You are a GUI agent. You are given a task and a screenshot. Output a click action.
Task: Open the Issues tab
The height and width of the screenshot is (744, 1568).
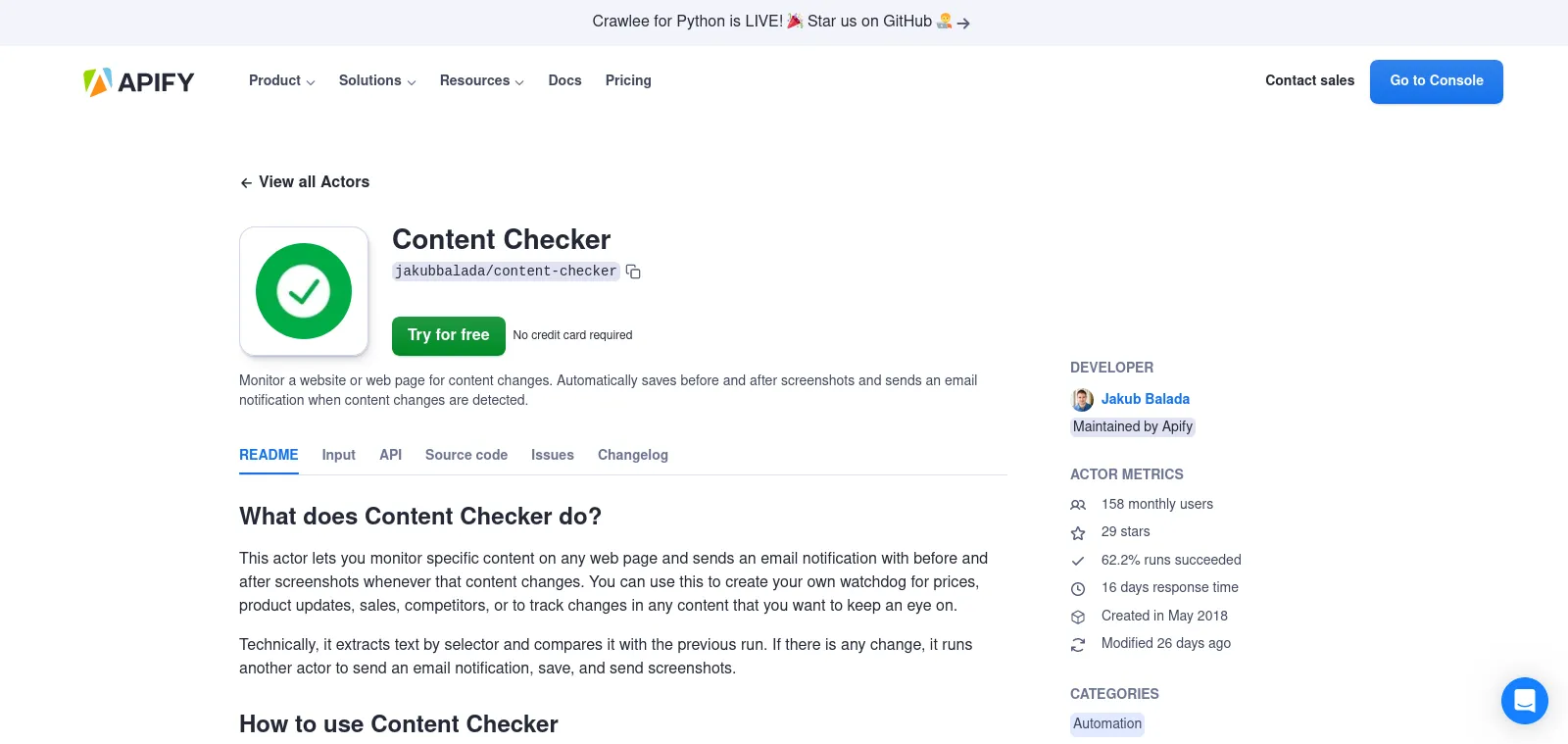pyautogui.click(x=553, y=455)
